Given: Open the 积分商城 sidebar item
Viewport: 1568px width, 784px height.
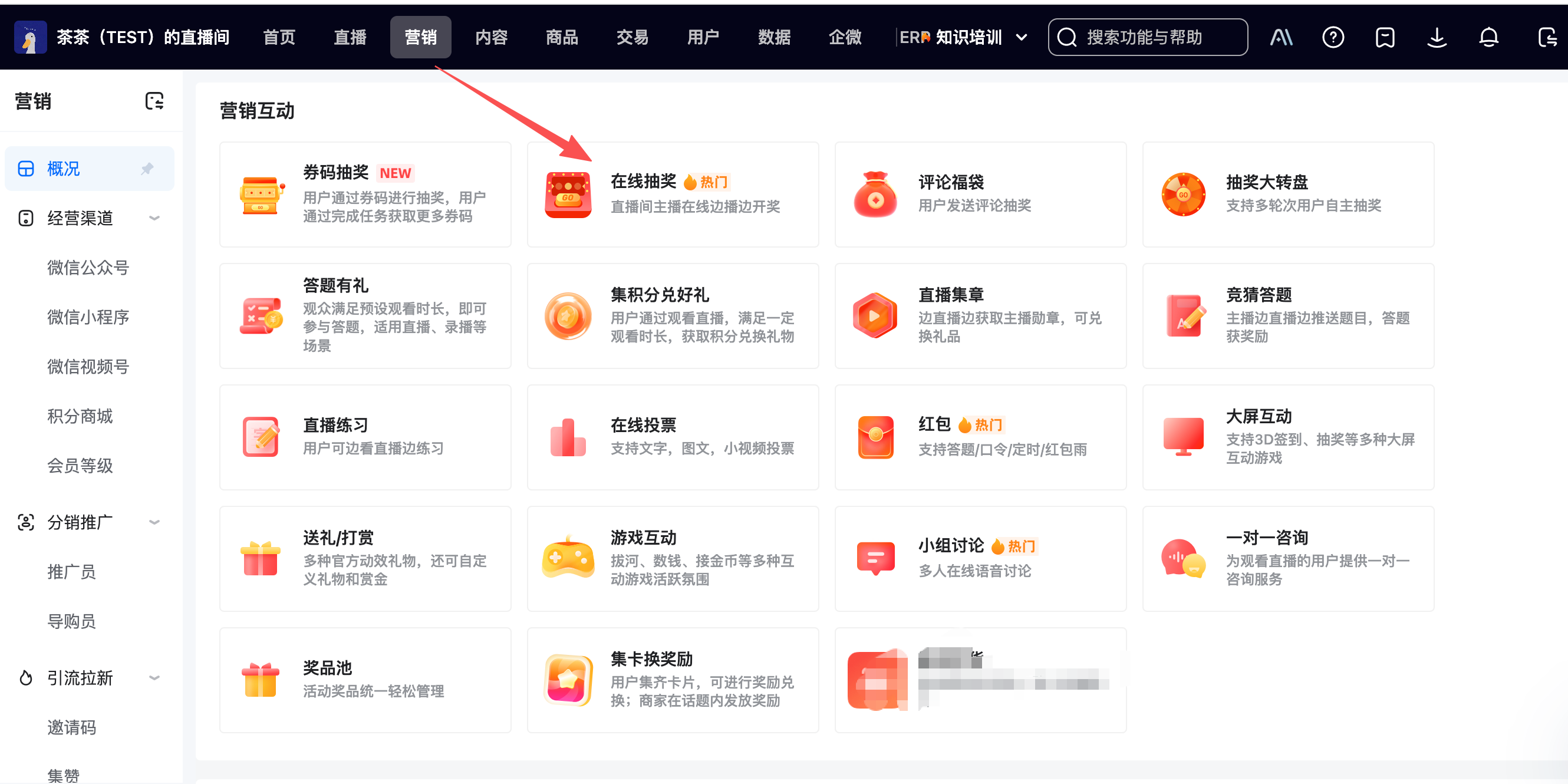Looking at the screenshot, I should pyautogui.click(x=80, y=416).
